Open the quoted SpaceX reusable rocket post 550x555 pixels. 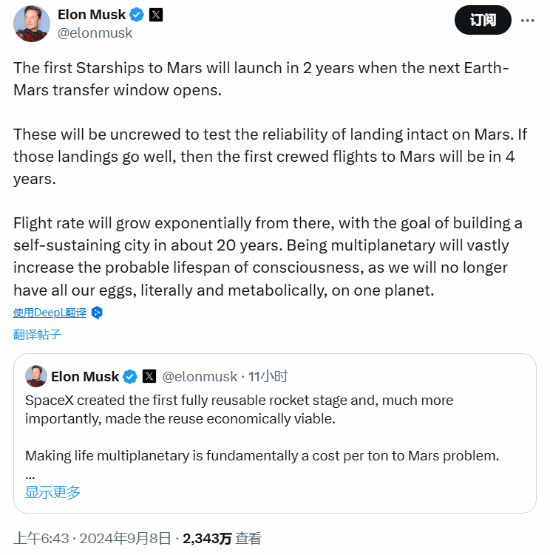(x=275, y=433)
